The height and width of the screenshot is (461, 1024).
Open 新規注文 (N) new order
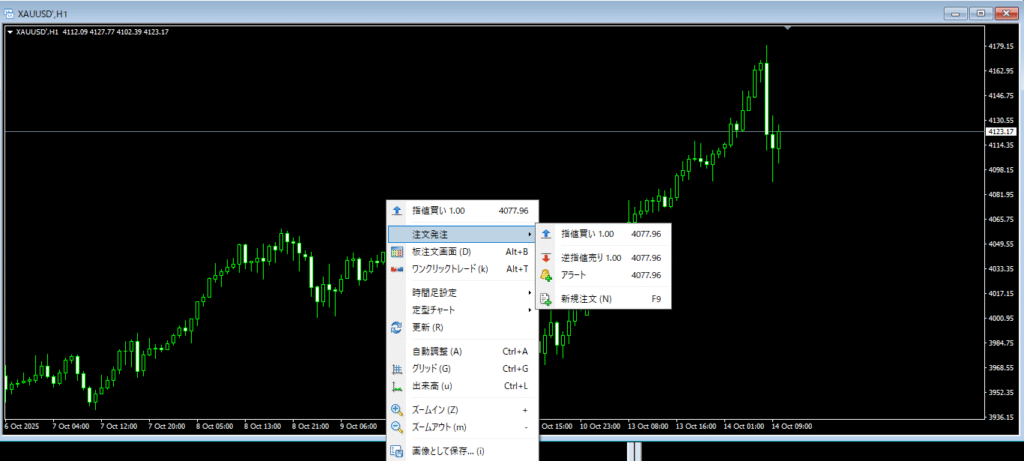click(x=586, y=299)
